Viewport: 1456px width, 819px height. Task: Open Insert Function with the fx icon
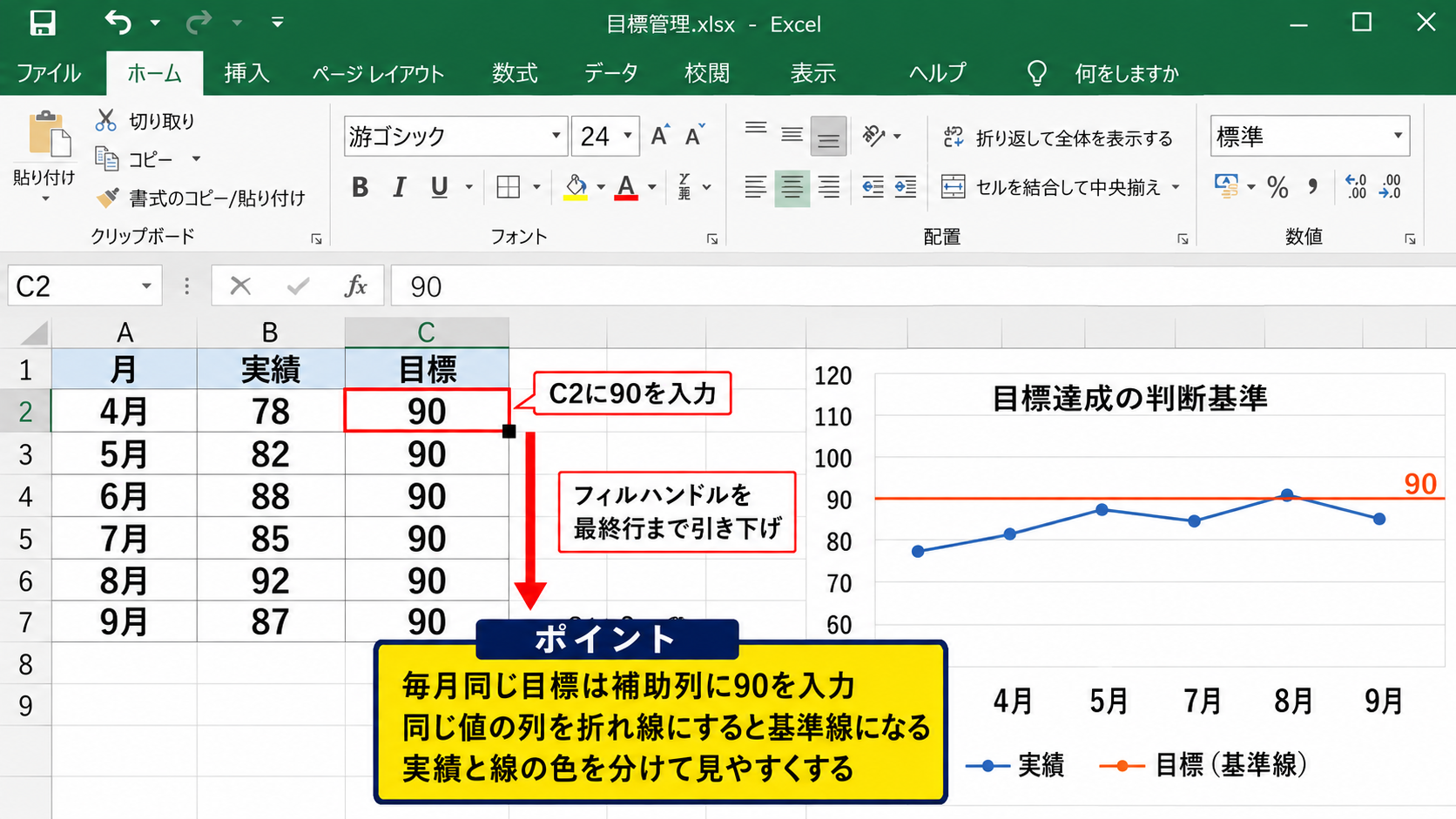tap(355, 285)
